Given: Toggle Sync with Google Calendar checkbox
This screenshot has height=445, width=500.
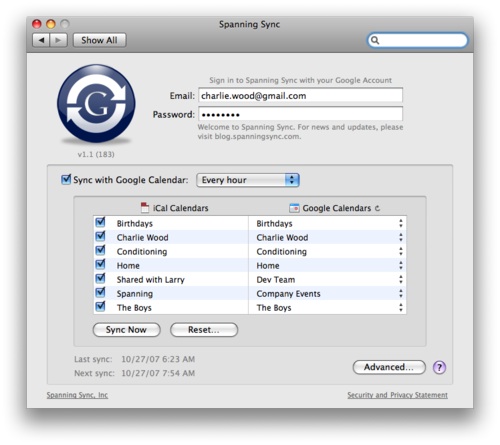Looking at the screenshot, I should (x=66, y=179).
